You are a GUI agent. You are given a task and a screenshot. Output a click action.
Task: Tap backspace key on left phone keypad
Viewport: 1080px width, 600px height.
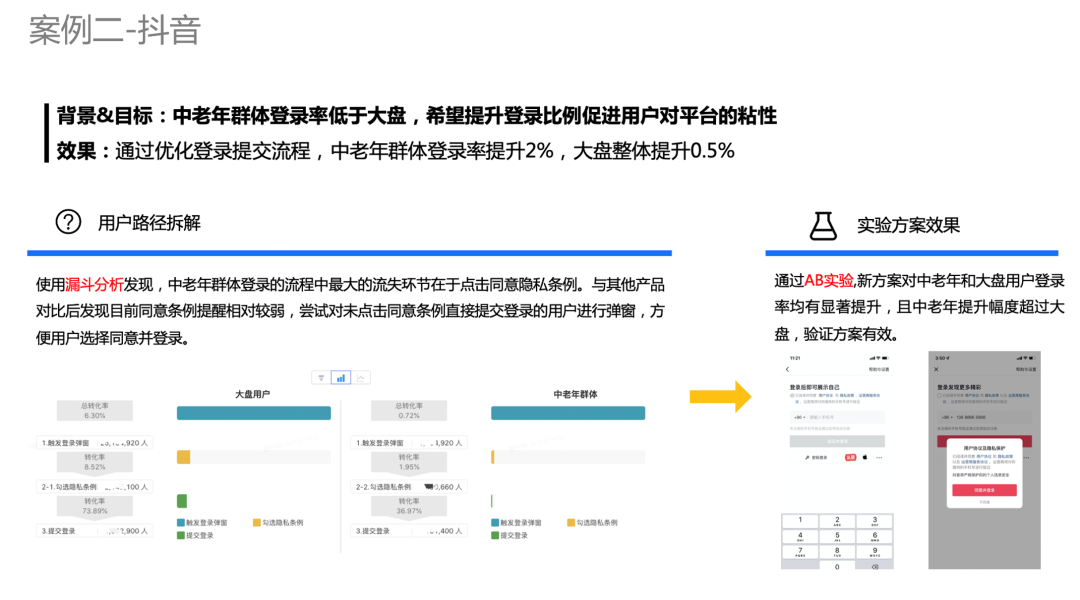click(875, 566)
